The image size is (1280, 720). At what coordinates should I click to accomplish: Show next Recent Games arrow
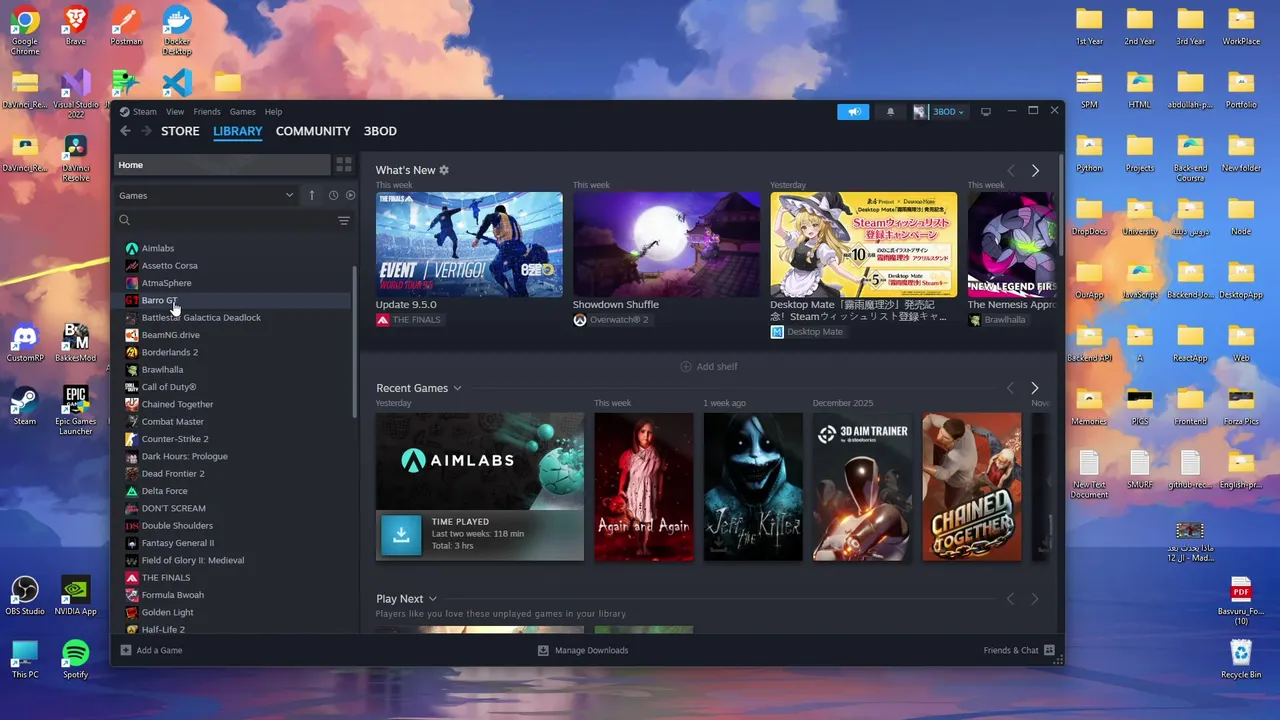pos(1035,388)
